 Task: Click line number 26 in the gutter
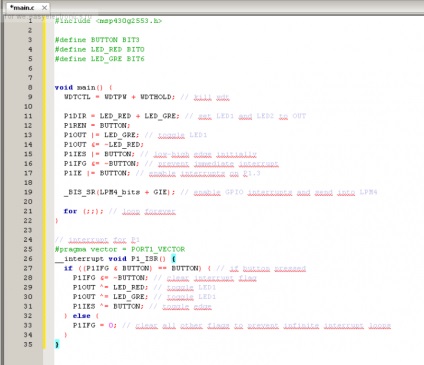(28, 259)
